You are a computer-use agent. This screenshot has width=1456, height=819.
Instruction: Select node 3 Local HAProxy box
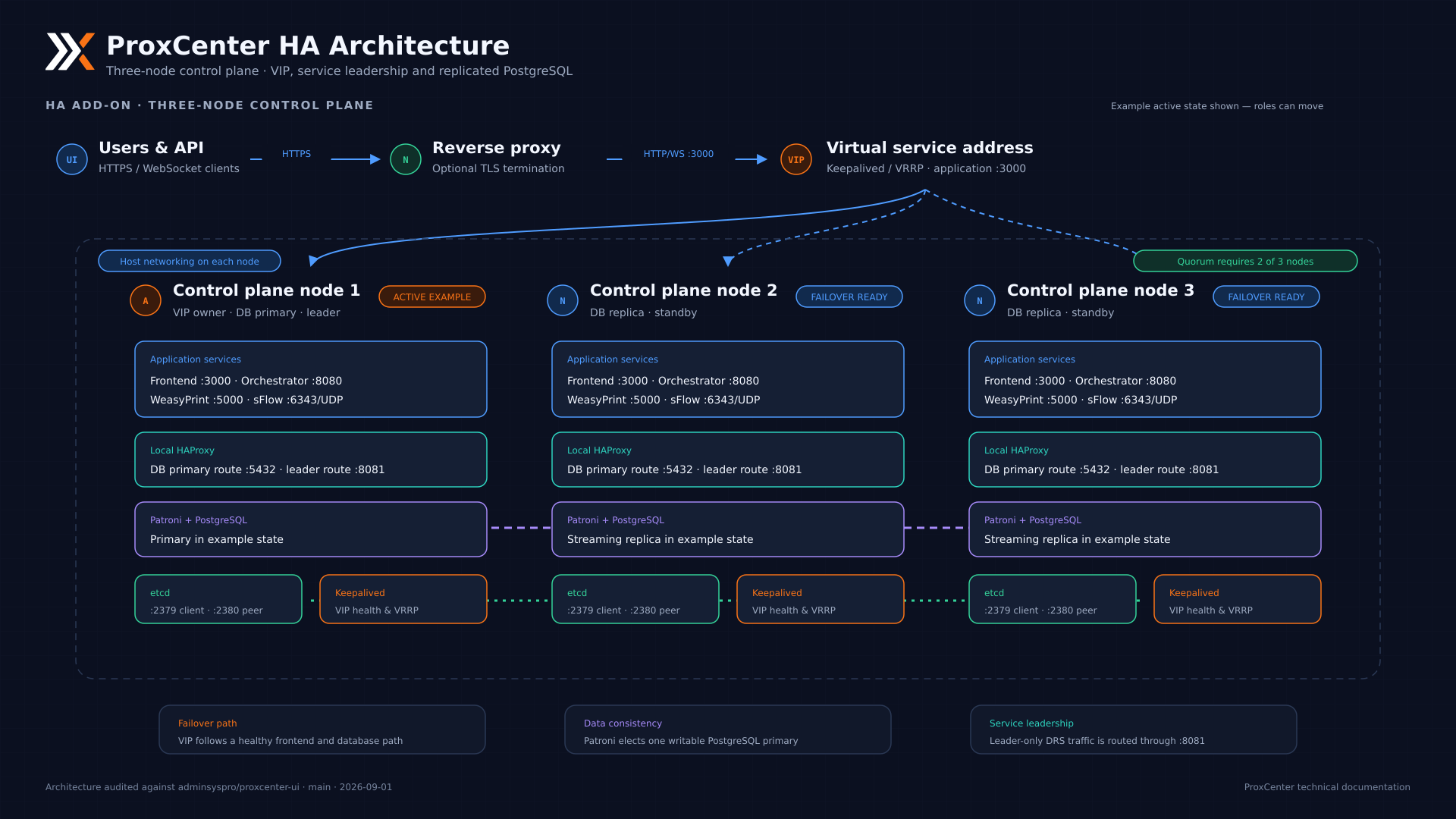click(x=1145, y=460)
